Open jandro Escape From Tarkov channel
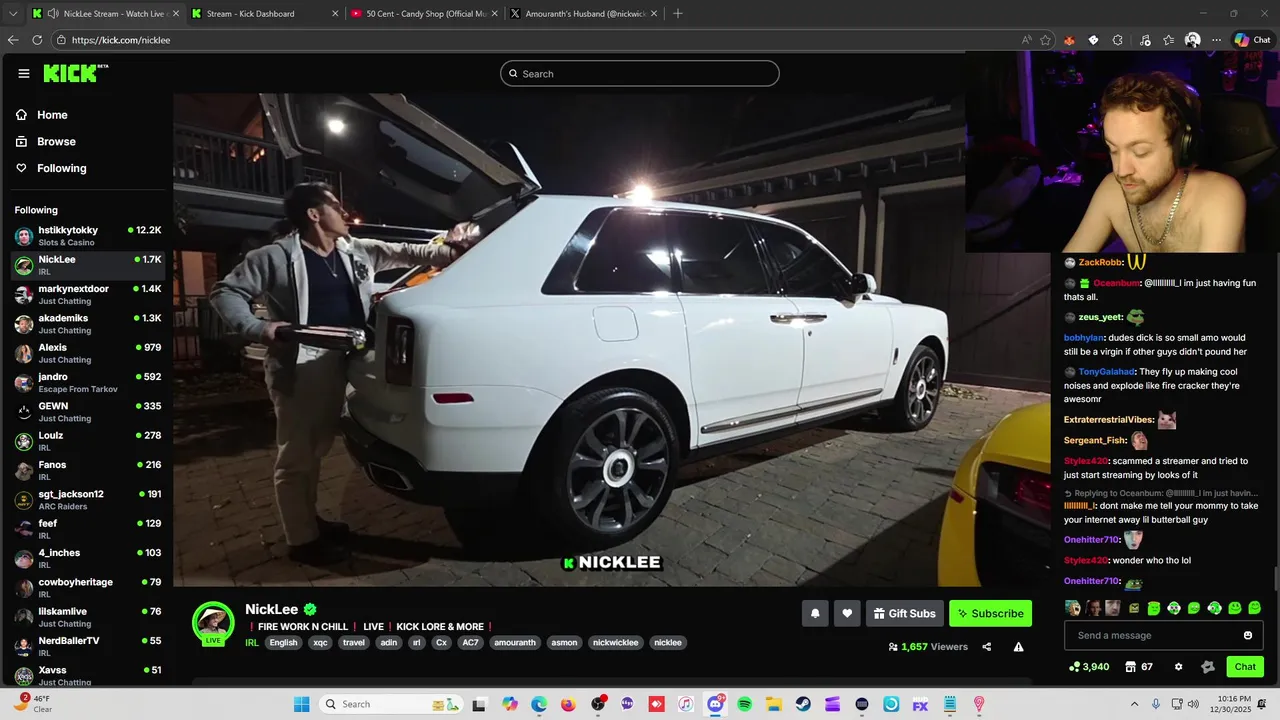 click(88, 382)
